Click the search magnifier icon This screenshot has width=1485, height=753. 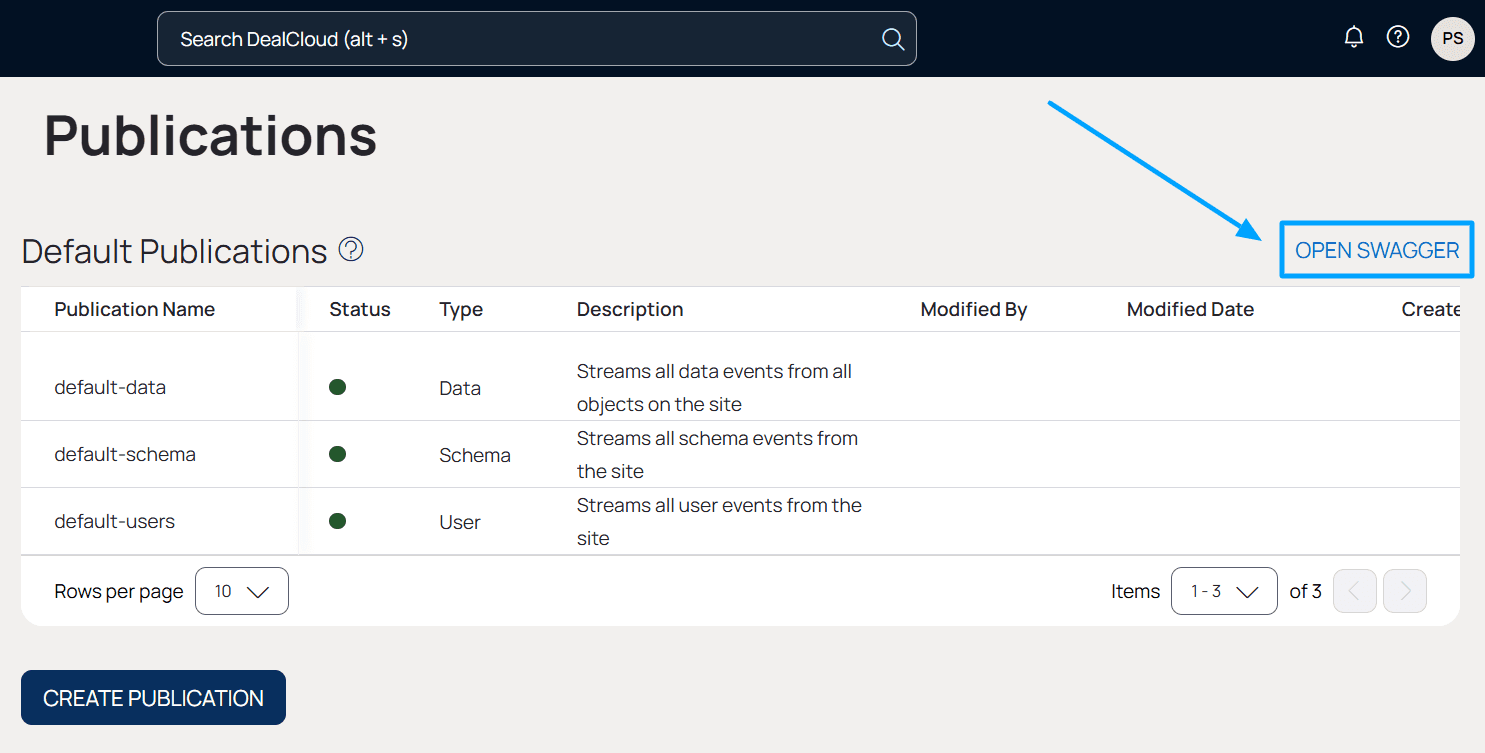click(x=892, y=38)
